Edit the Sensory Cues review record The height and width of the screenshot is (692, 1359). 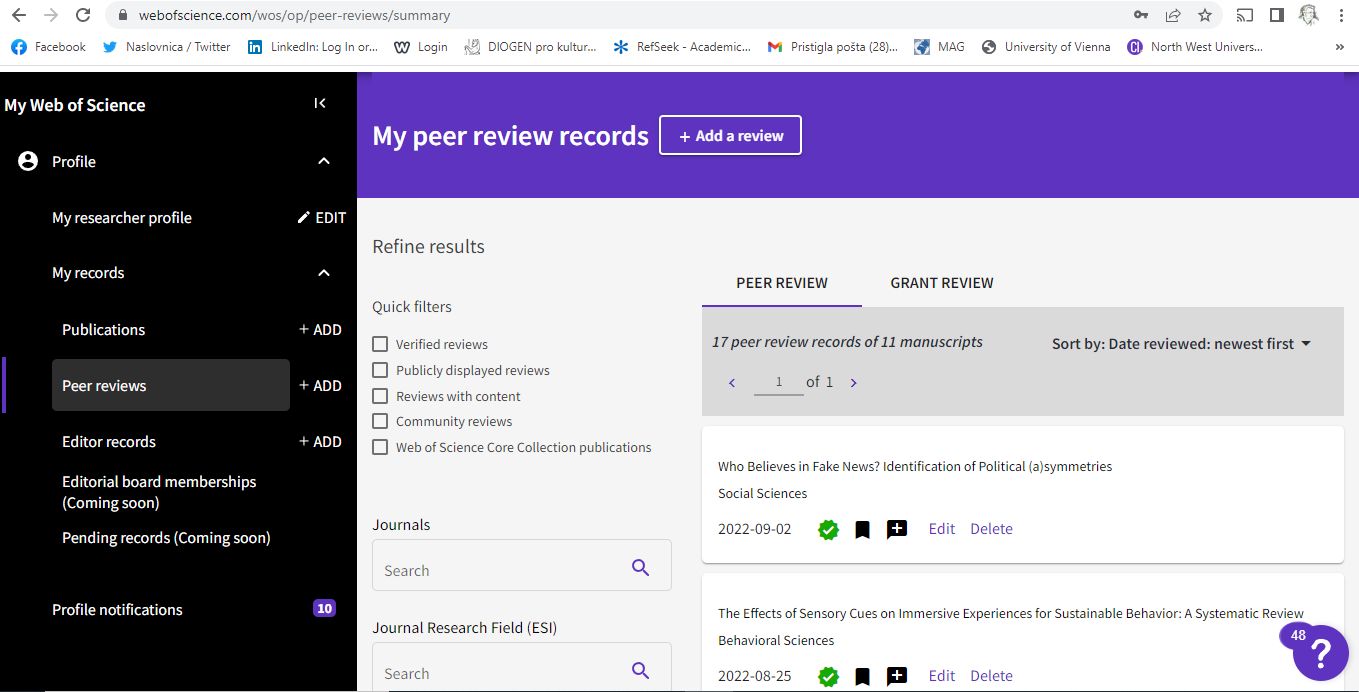(x=942, y=676)
